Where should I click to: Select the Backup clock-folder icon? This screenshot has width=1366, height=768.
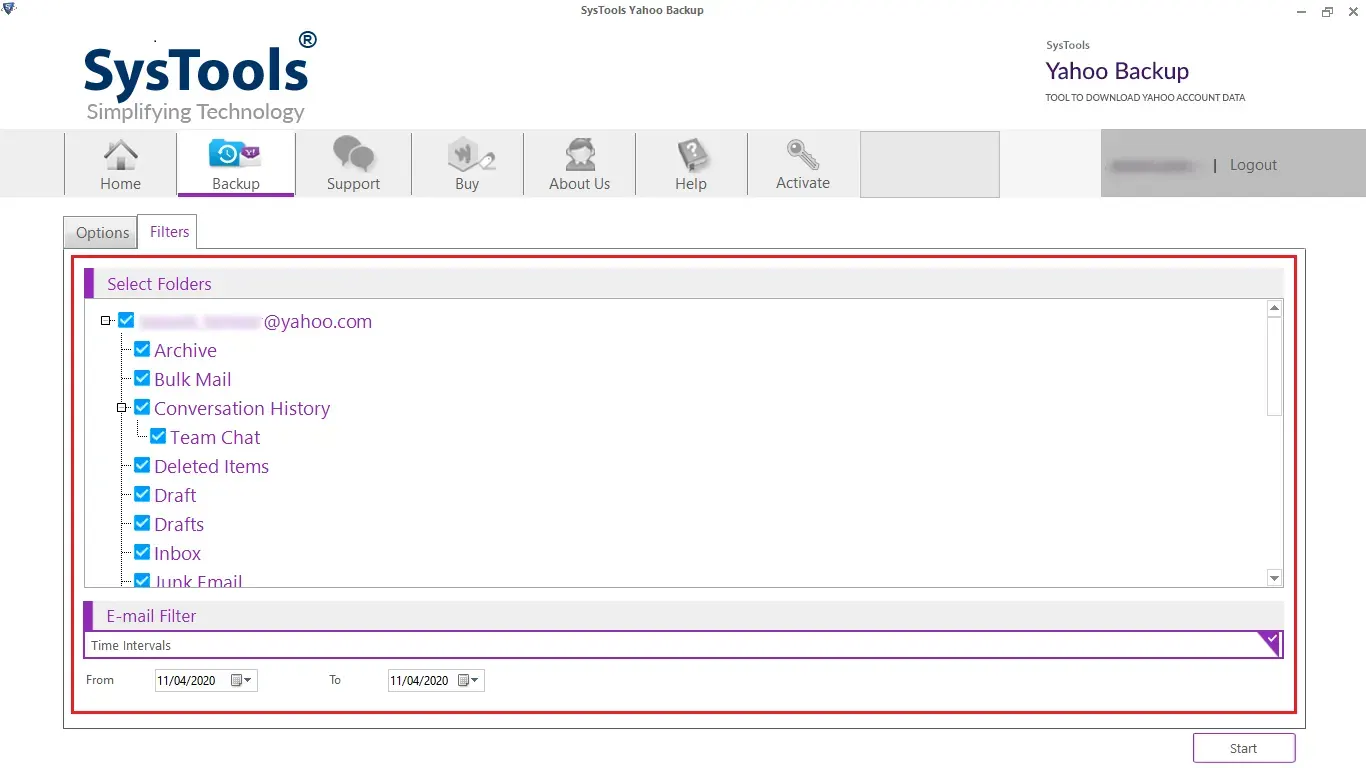(x=236, y=154)
